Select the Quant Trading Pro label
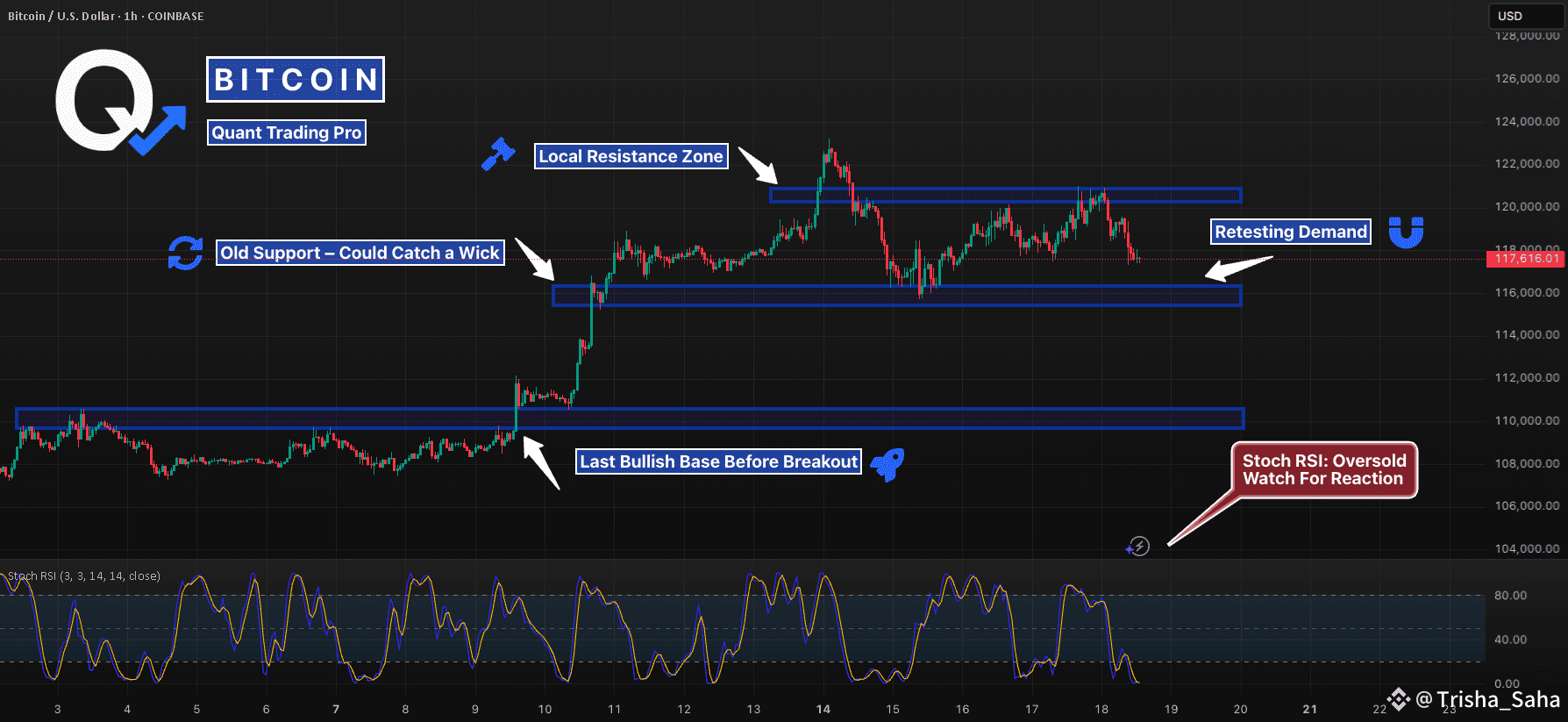This screenshot has width=1568, height=722. pyautogui.click(x=287, y=132)
